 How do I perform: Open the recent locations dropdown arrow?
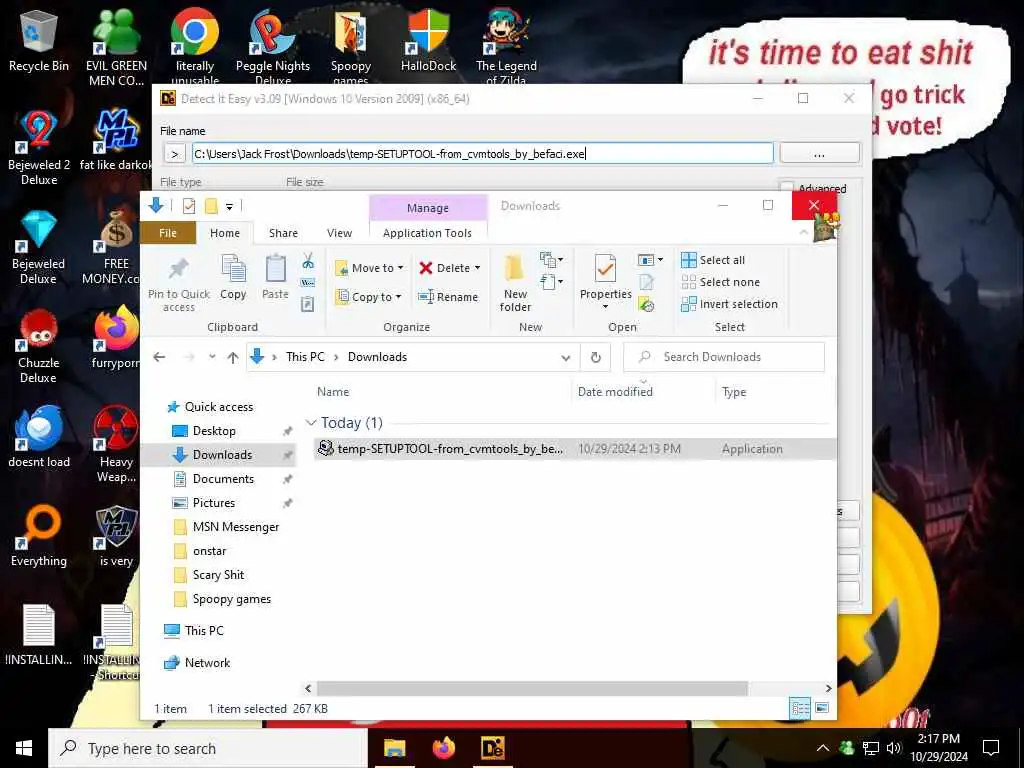(x=212, y=357)
